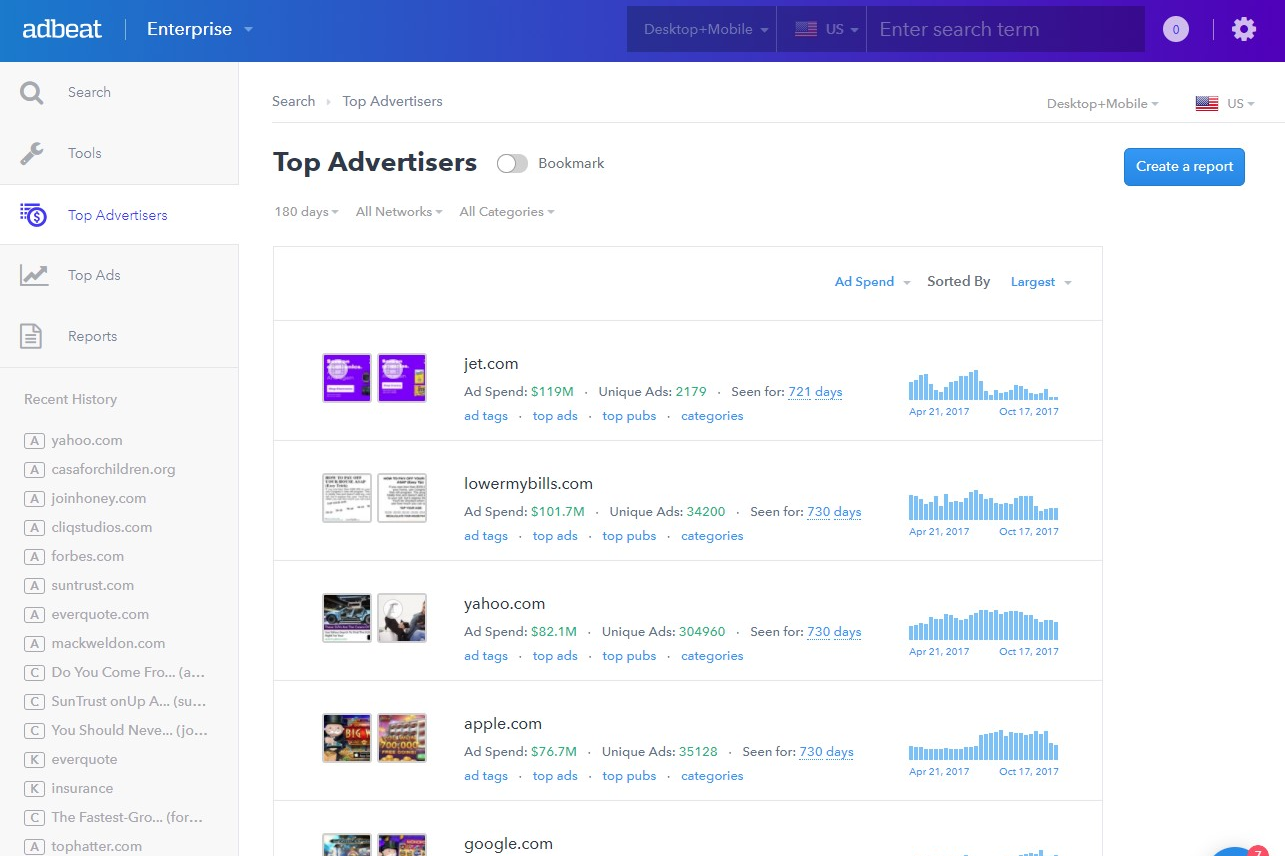Open the apple.com advertiser link

click(x=503, y=724)
